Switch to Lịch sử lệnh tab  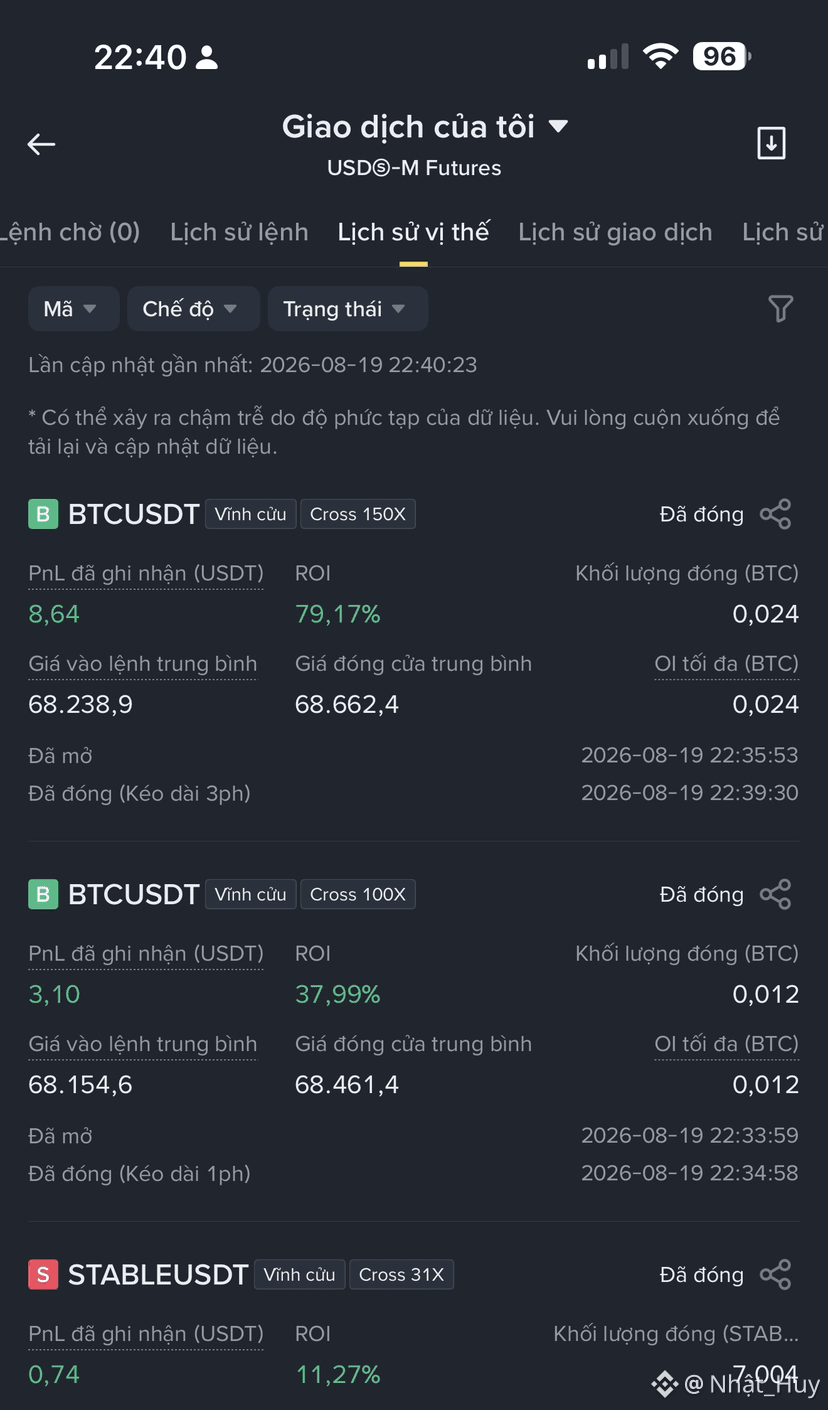click(239, 232)
